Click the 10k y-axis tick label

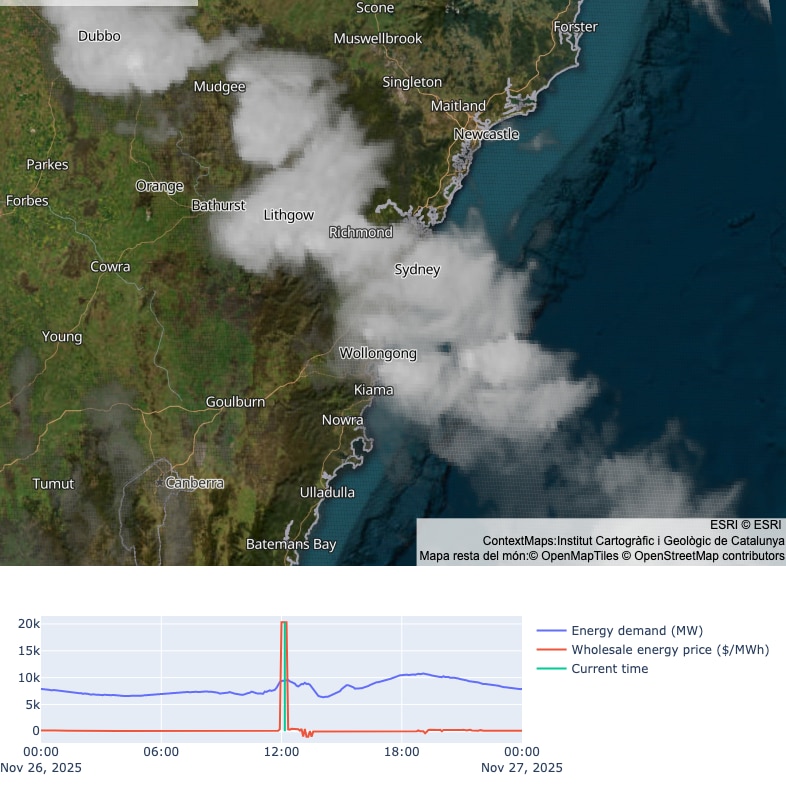click(29, 678)
